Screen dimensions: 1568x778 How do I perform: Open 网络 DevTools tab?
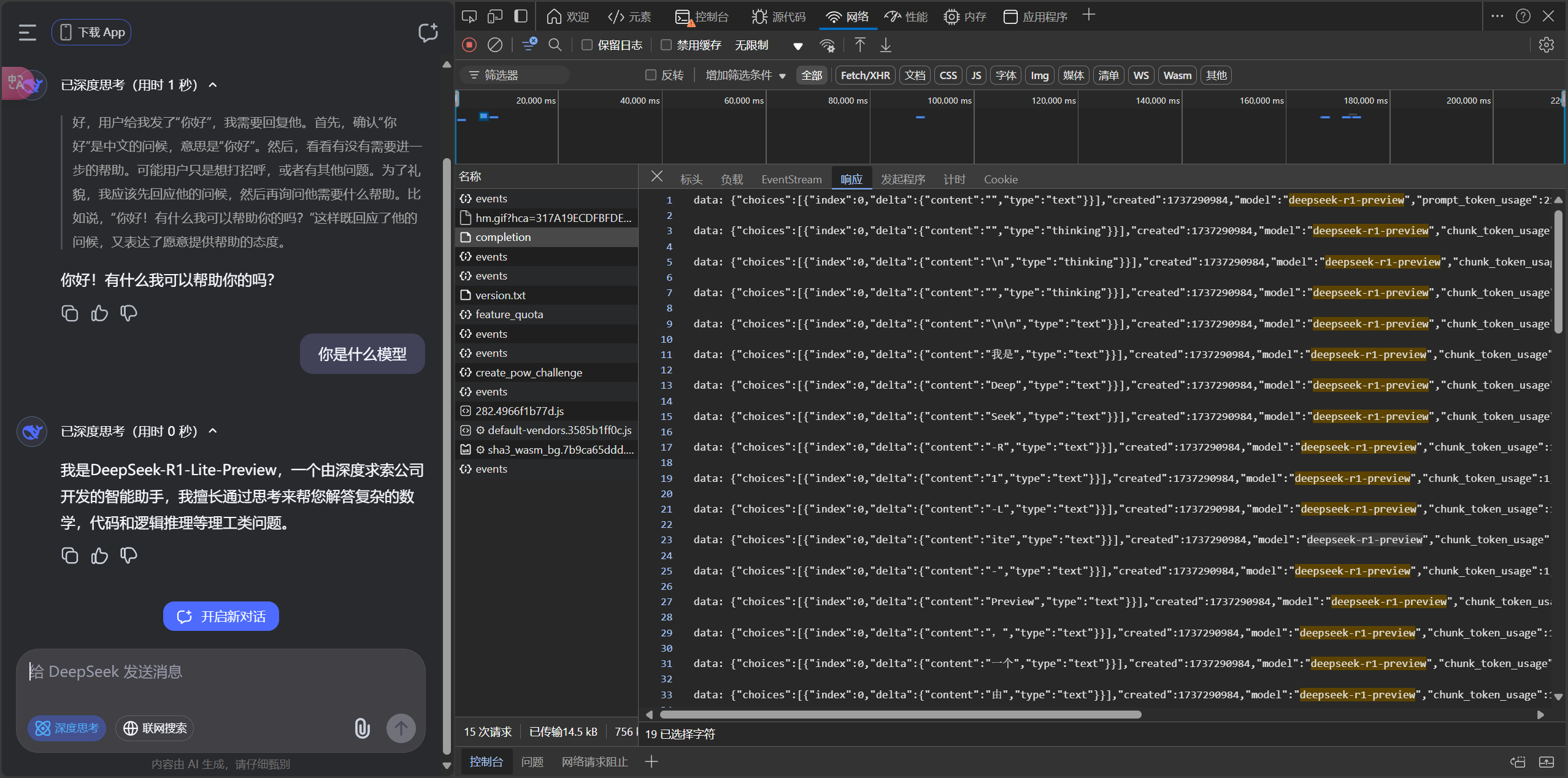pyautogui.click(x=847, y=17)
